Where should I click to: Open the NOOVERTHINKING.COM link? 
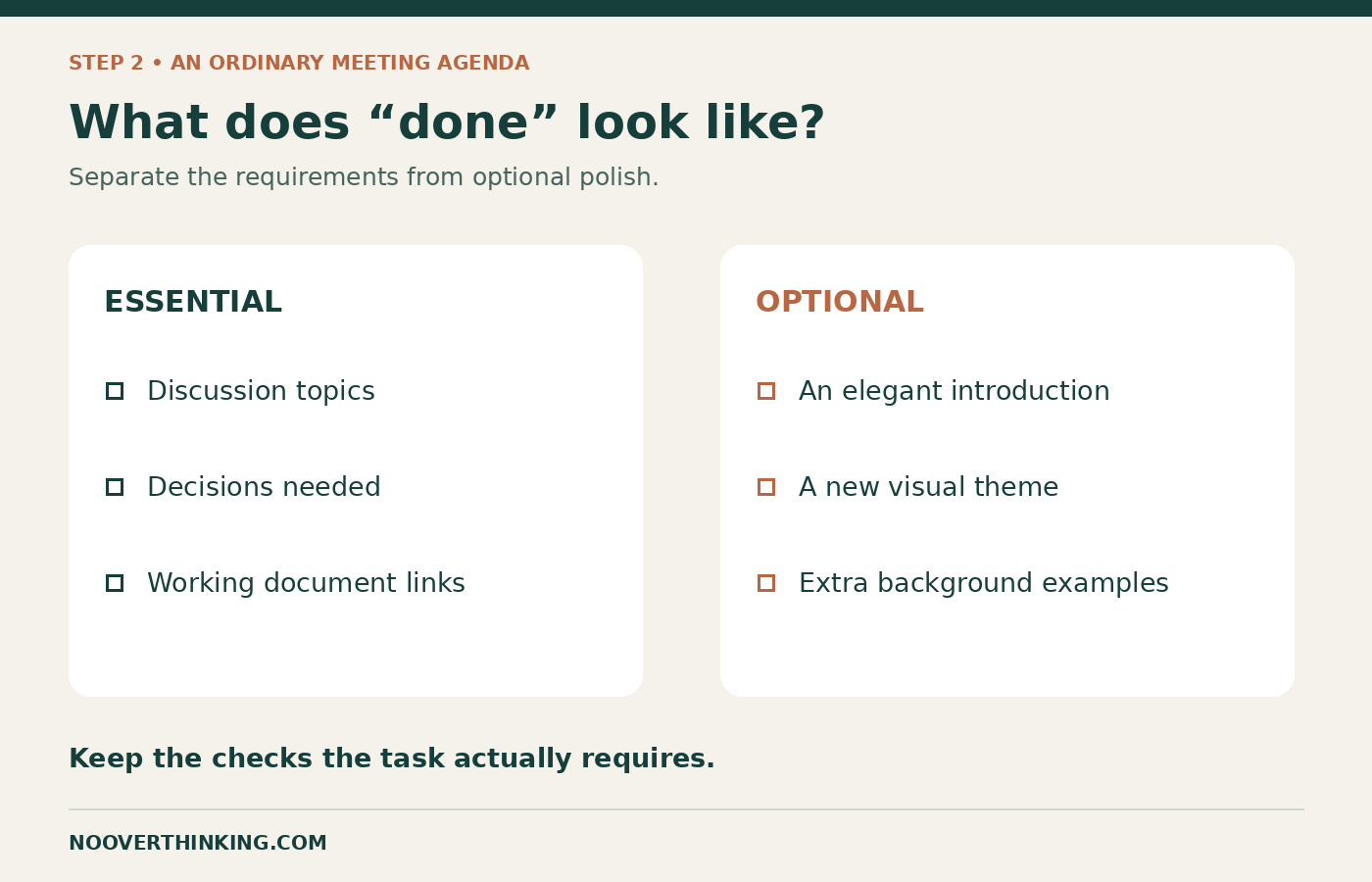(x=198, y=844)
